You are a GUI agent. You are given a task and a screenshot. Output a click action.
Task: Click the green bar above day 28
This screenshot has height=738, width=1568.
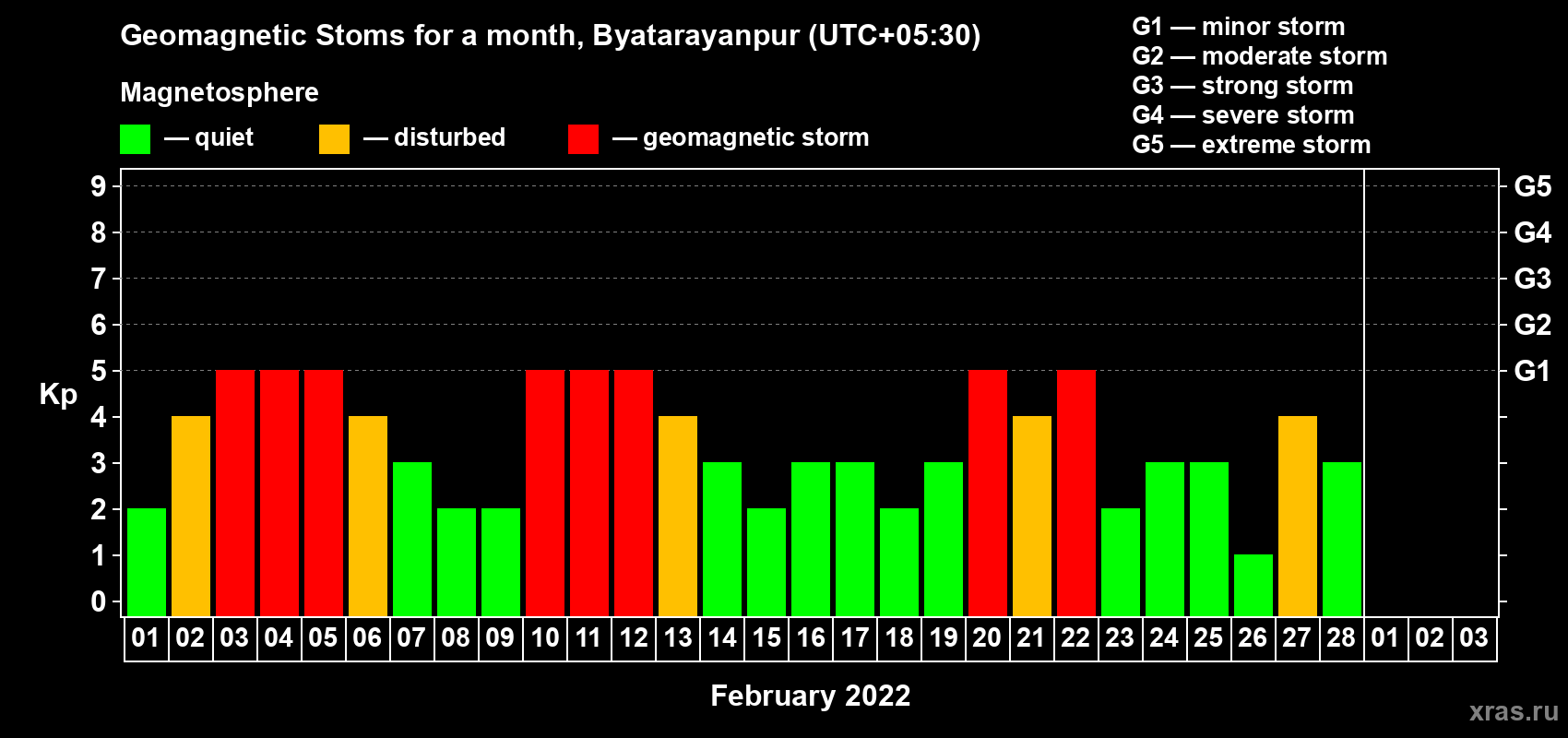click(1342, 539)
